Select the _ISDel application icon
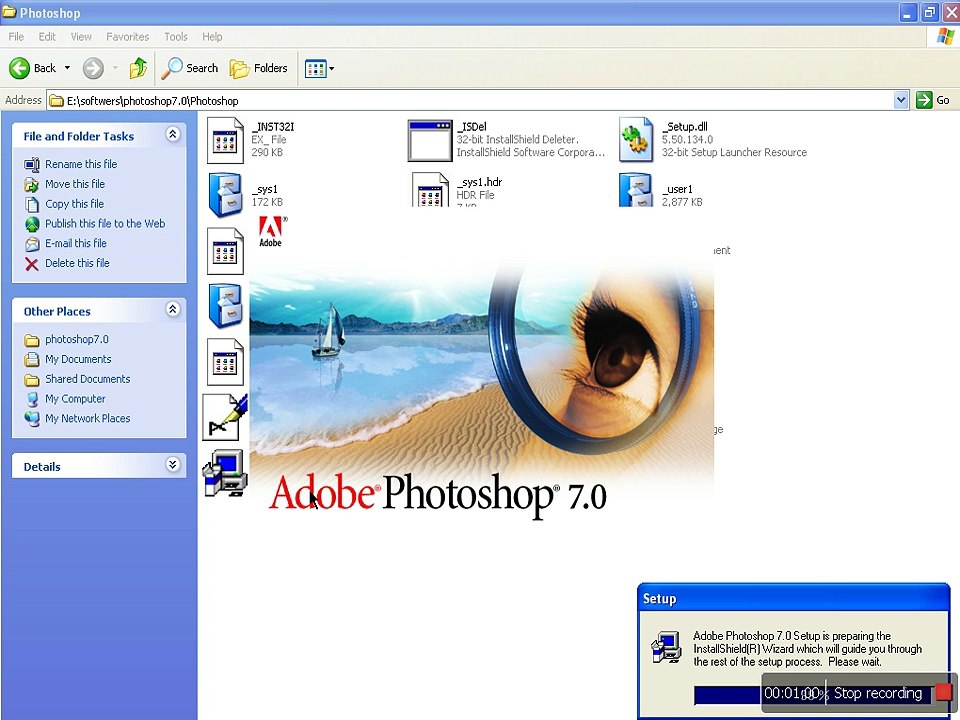 pos(430,140)
